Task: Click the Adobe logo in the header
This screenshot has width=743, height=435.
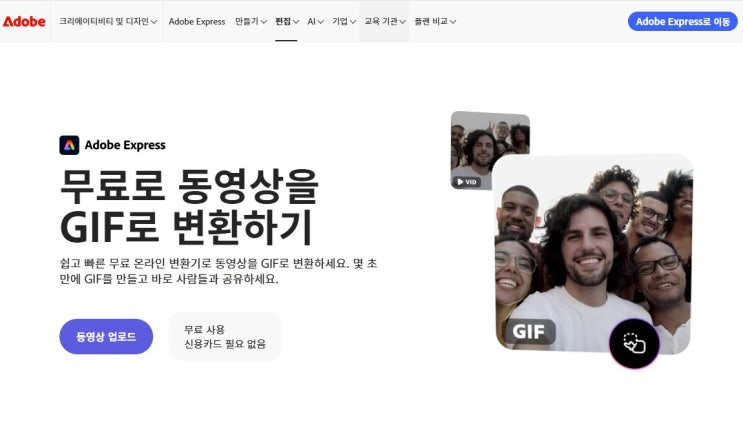Action: [24, 21]
